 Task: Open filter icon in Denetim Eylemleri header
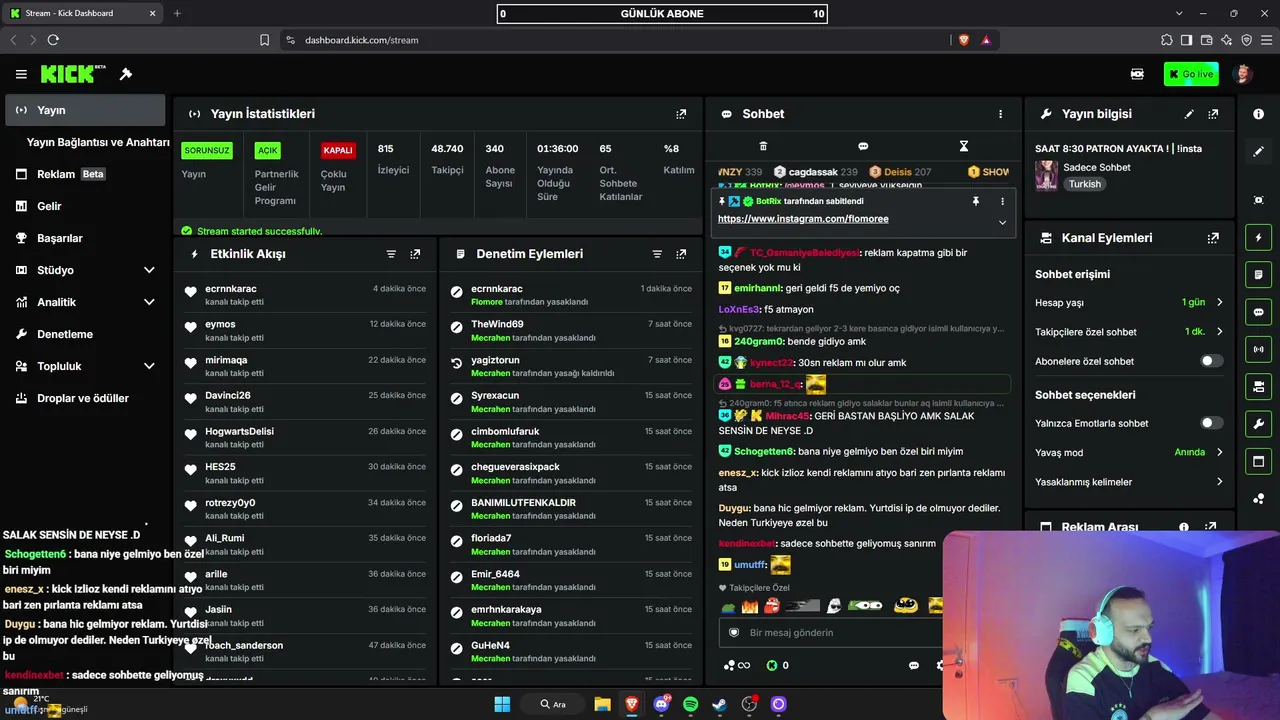pyautogui.click(x=657, y=254)
